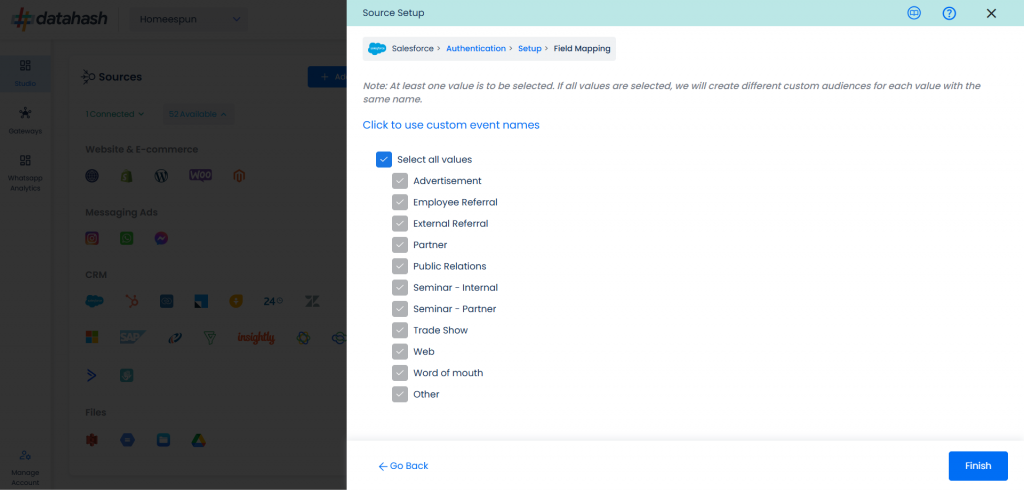
Task: Select the Instagram messaging ads icon
Action: tap(92, 238)
